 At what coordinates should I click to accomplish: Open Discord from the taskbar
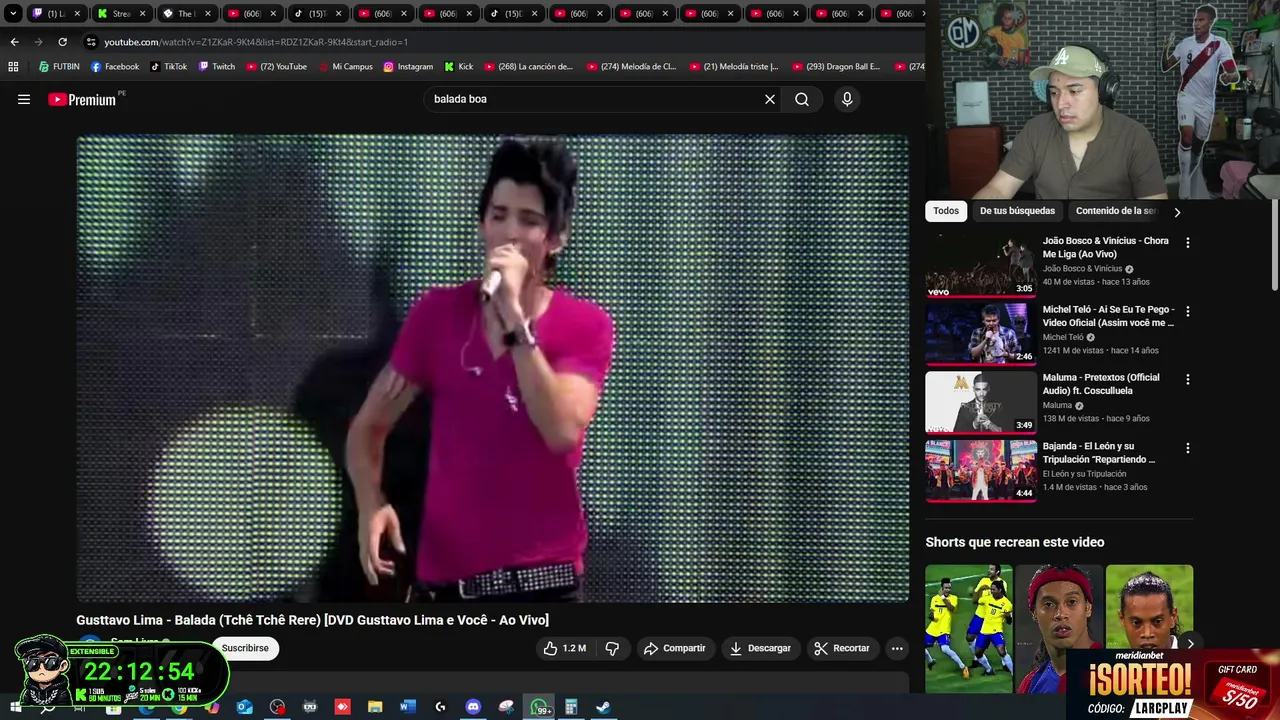[x=473, y=707]
